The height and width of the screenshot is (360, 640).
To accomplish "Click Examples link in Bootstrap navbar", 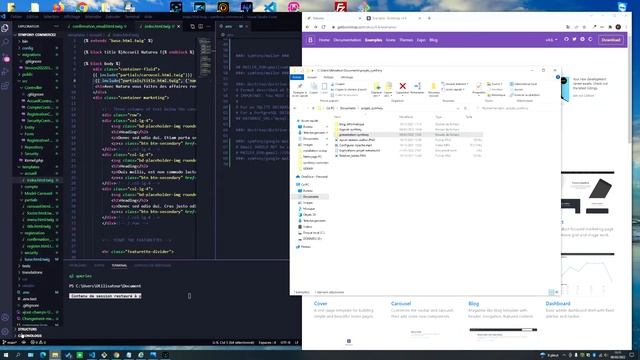I will [x=373, y=40].
